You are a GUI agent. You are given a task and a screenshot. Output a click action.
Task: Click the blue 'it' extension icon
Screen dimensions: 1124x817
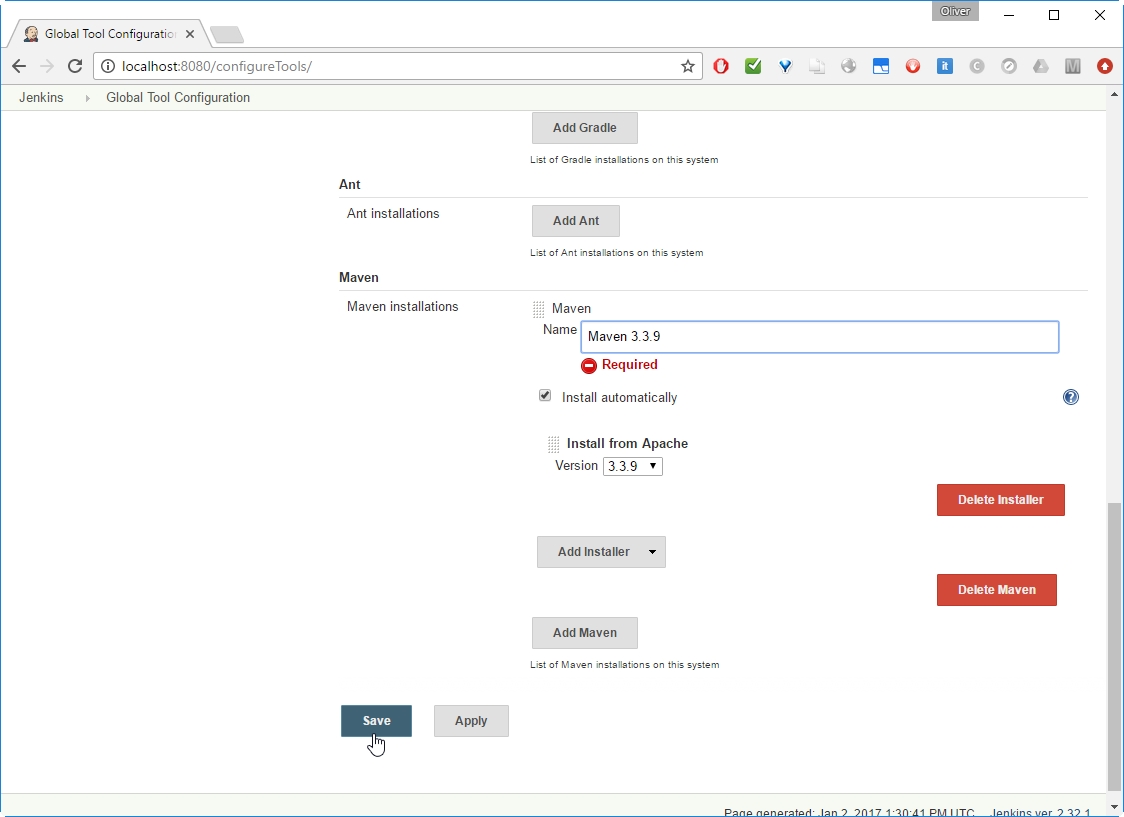pyautogui.click(x=945, y=66)
